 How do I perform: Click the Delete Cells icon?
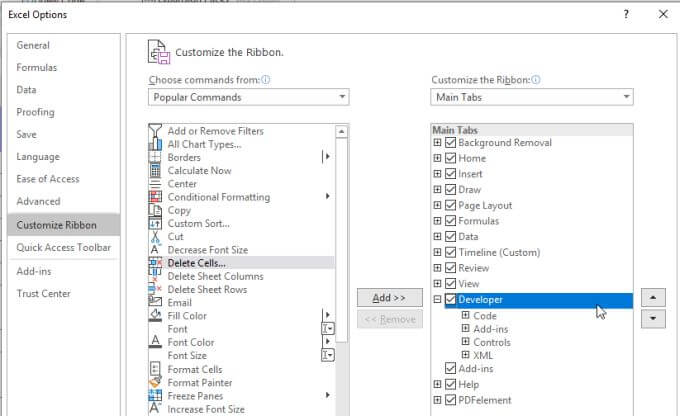tap(155, 263)
